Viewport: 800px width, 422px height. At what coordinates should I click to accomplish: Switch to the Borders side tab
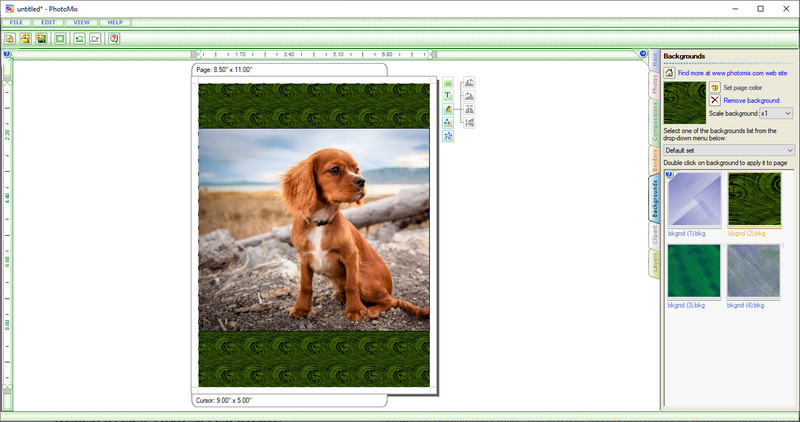coord(655,160)
